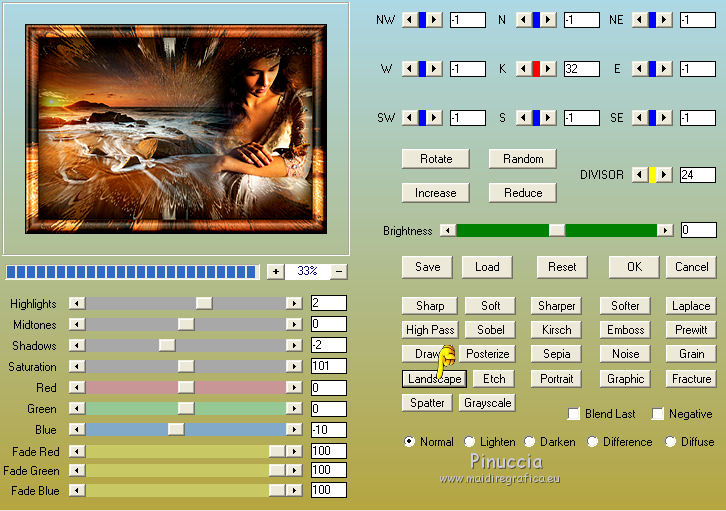Image resolution: width=726 pixels, height=511 pixels.
Task: Apply the Graphic preset
Action: (x=625, y=379)
